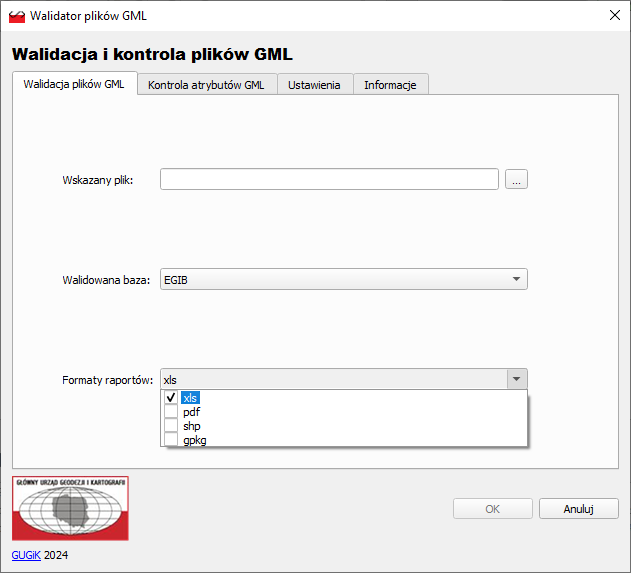Click the 'Walidacja i kontrola plików GML' heading
This screenshot has height=573, width=631.
tap(152, 54)
